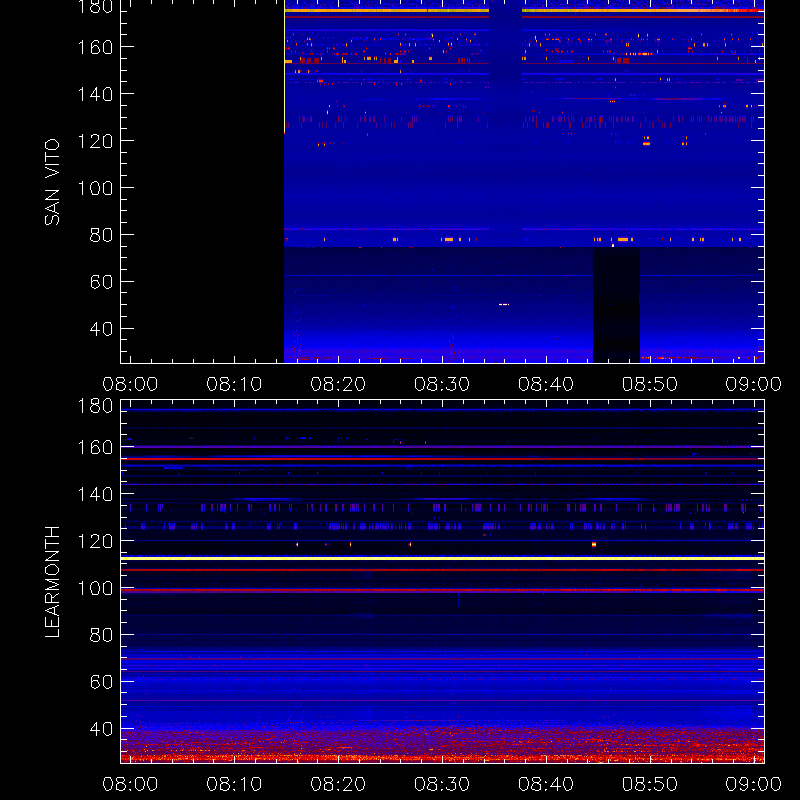Image resolution: width=800 pixels, height=800 pixels.
Task: Click the SAN VITO vertical axis title
Action: click(x=52, y=182)
